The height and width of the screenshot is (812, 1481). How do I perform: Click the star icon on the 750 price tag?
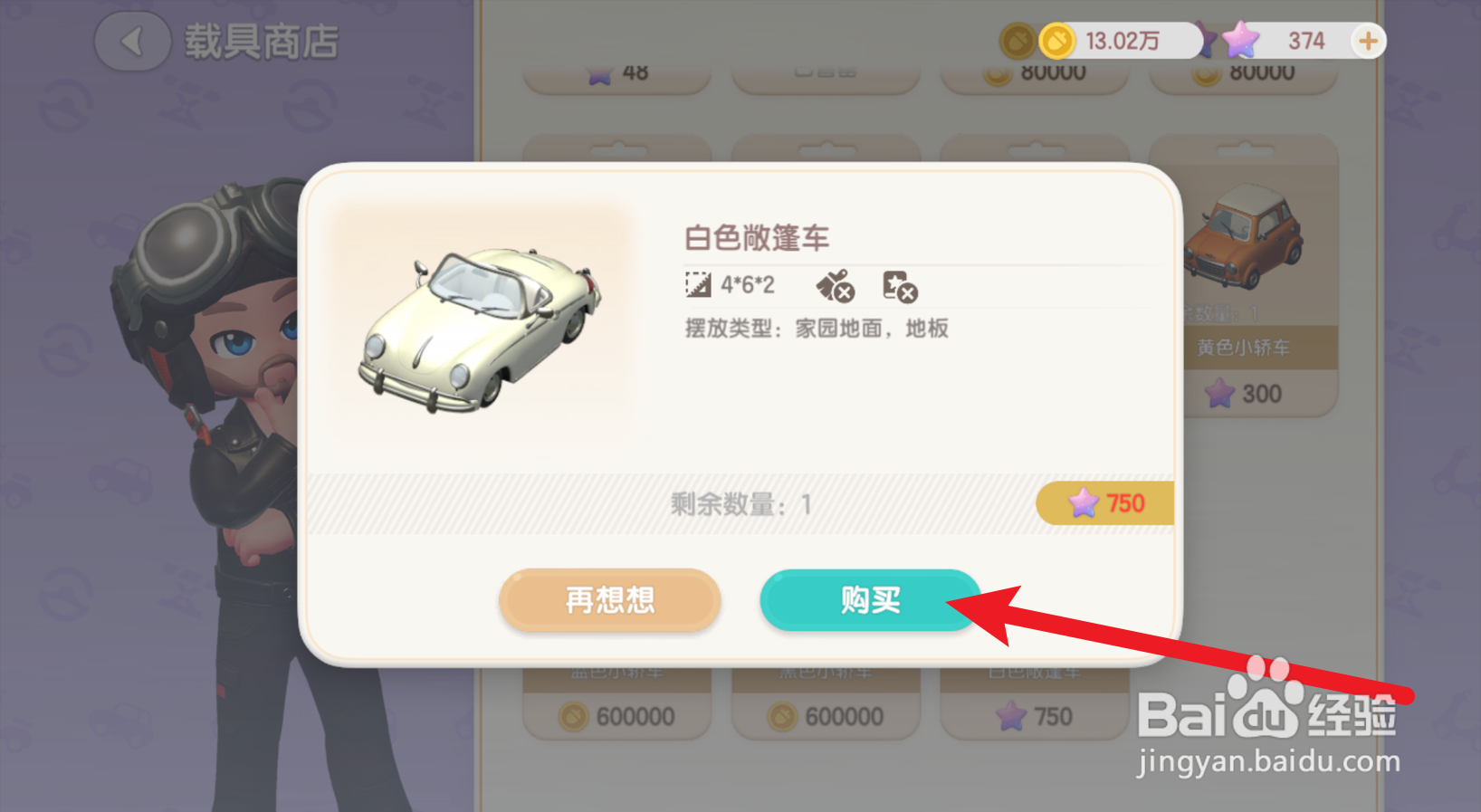[x=1084, y=502]
